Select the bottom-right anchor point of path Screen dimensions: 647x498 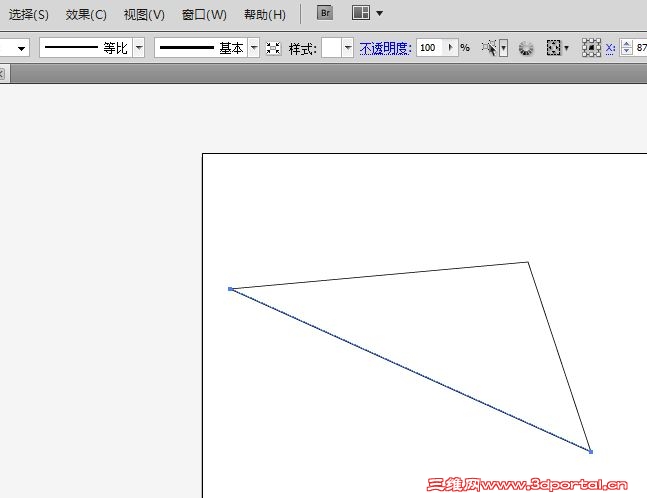point(591,452)
